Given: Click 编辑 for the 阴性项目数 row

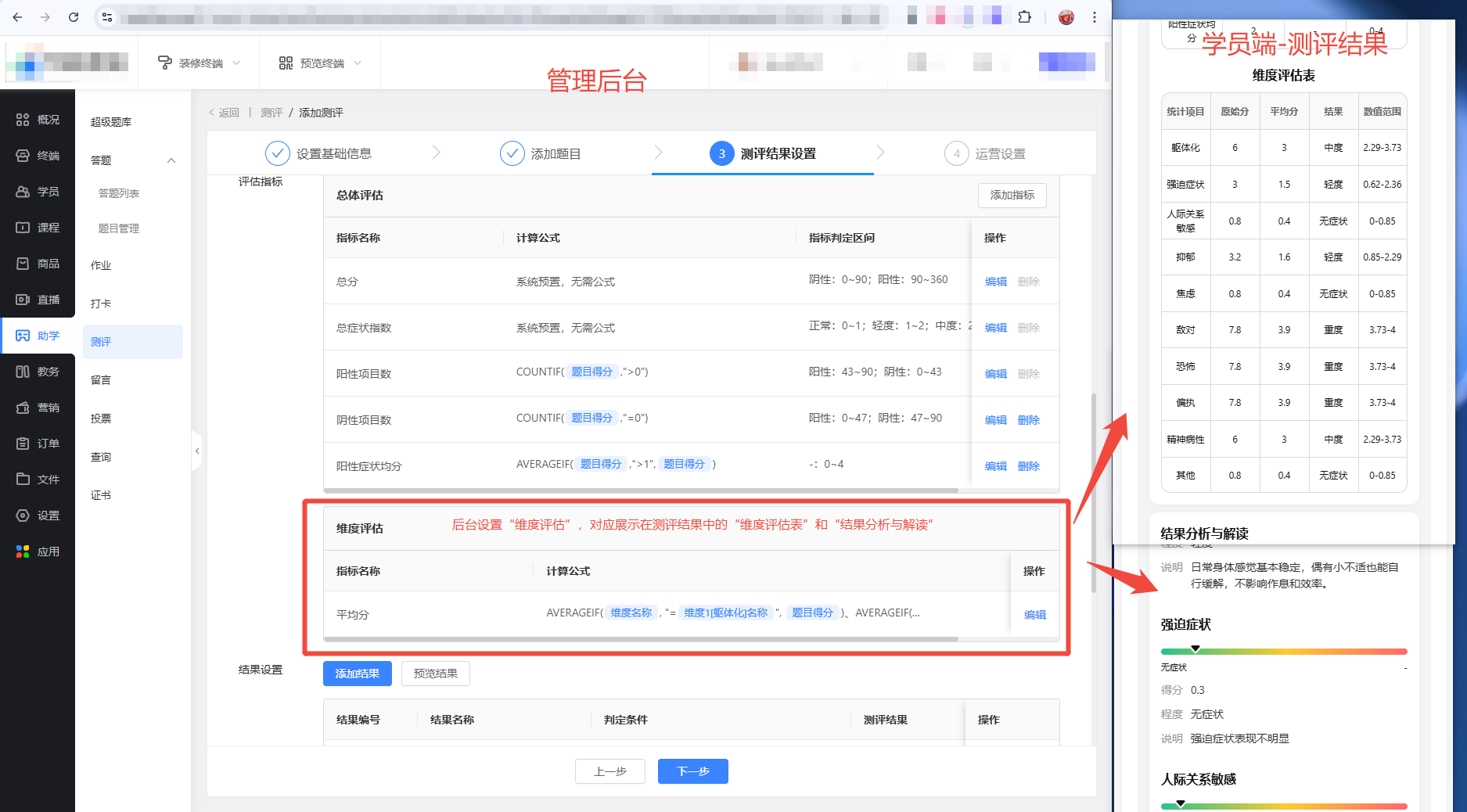Looking at the screenshot, I should [995, 420].
